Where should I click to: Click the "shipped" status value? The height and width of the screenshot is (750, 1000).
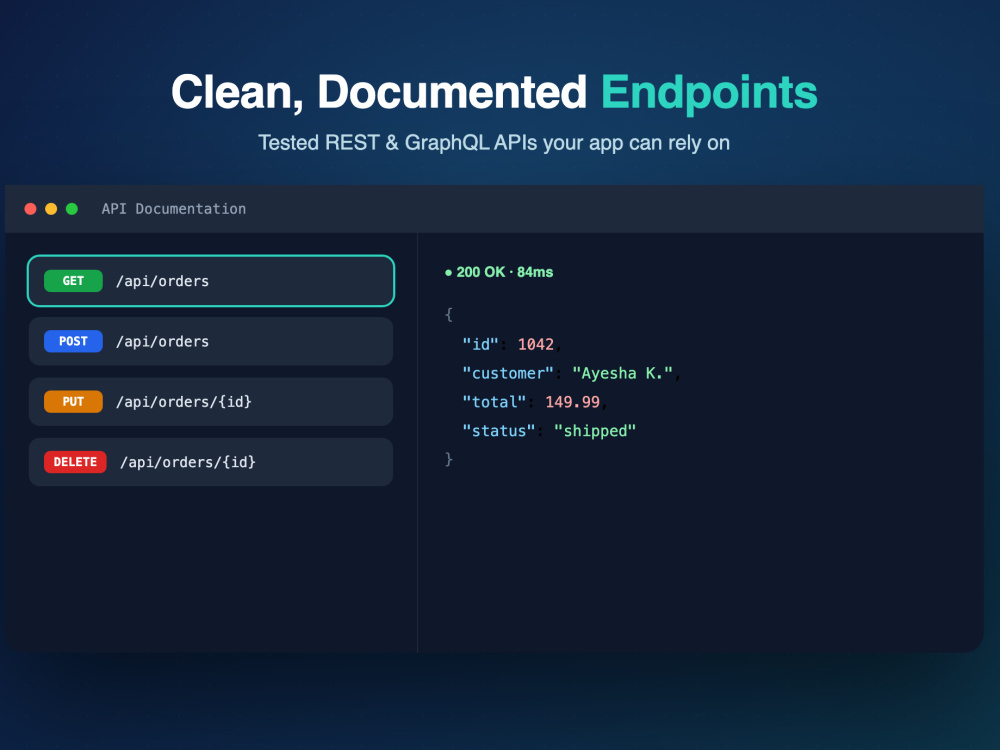[595, 431]
